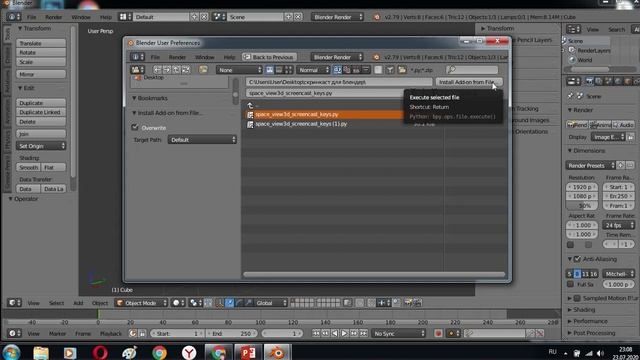
Task: Select RenderLayers in outliner
Action: point(594,51)
